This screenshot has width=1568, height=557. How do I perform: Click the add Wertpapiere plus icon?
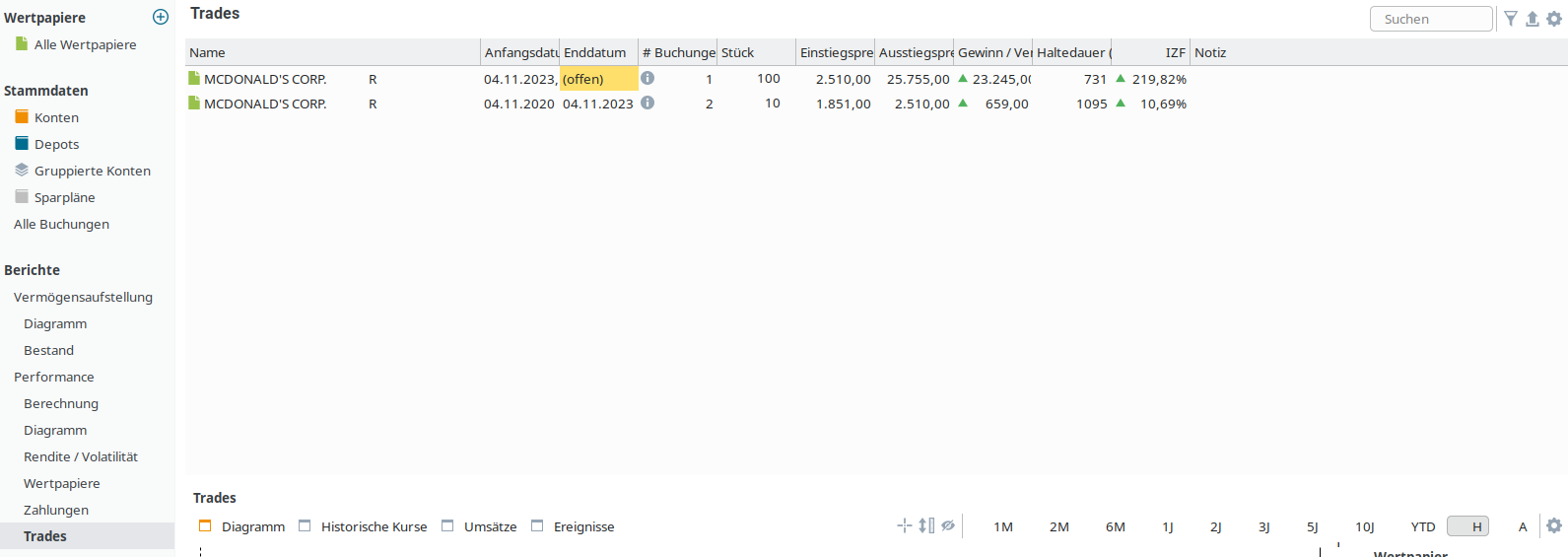click(x=161, y=17)
